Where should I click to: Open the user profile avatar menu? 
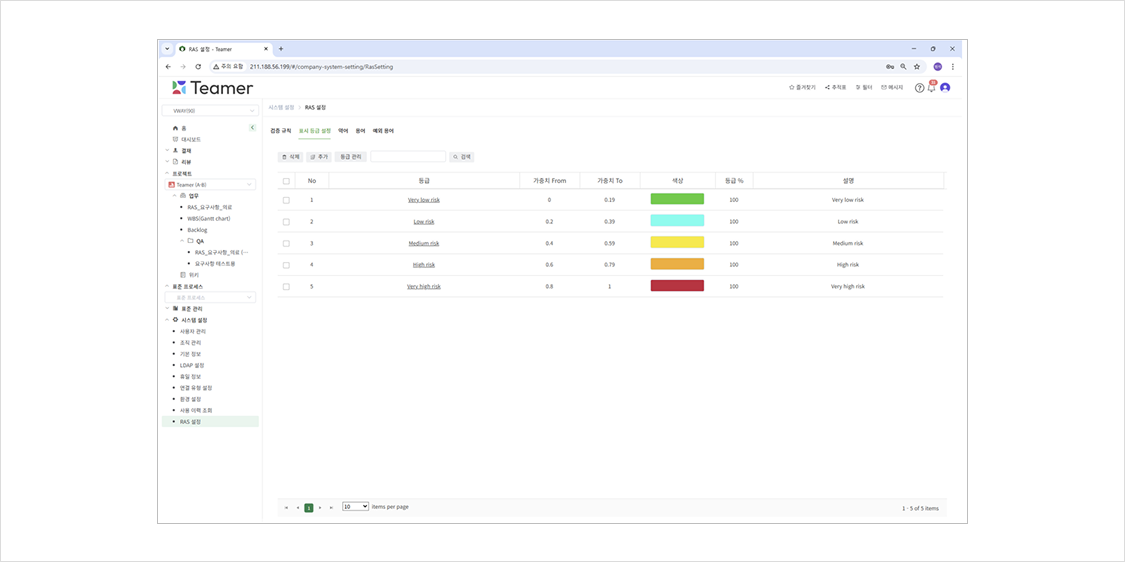[x=945, y=88]
